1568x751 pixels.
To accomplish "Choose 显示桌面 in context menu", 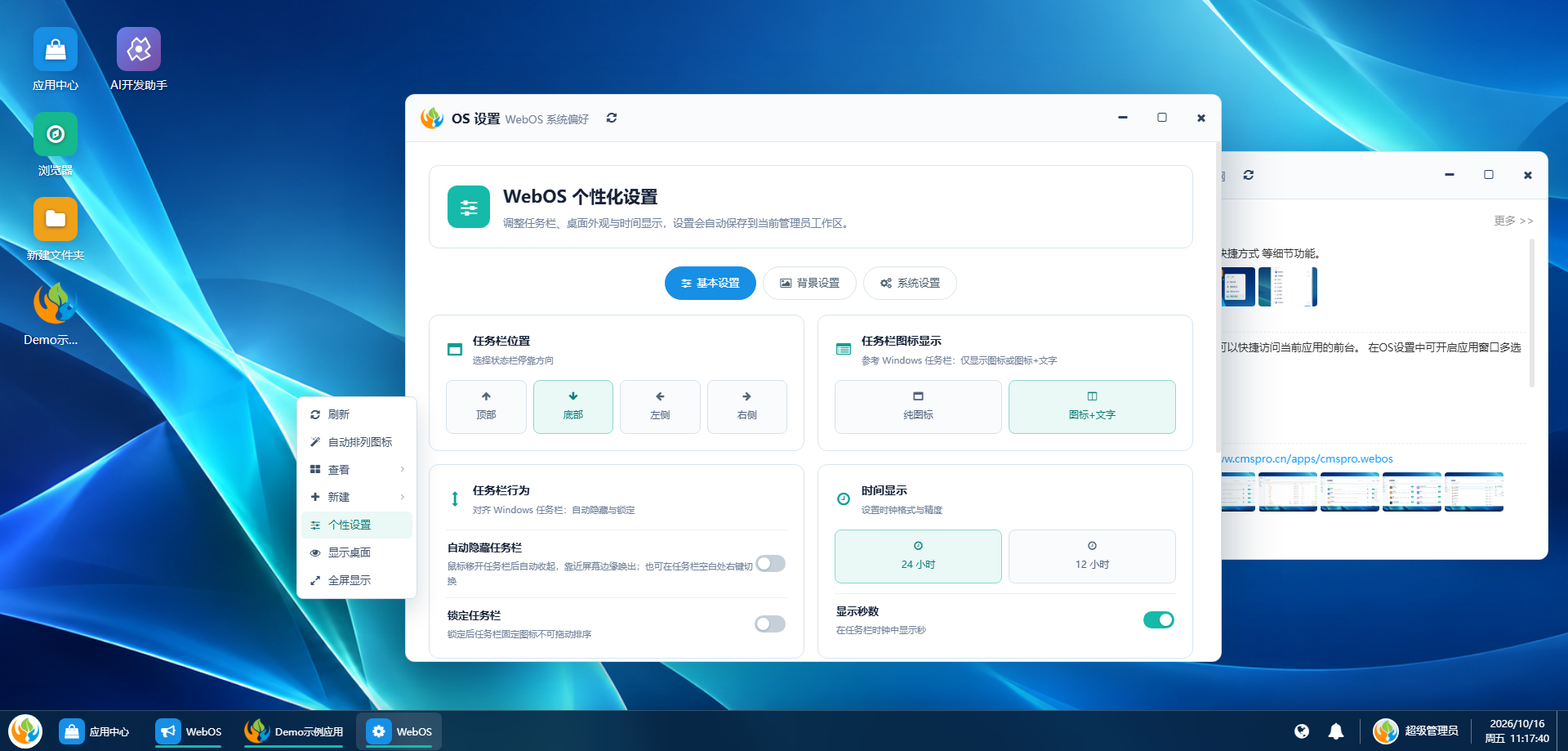I will pos(357,552).
